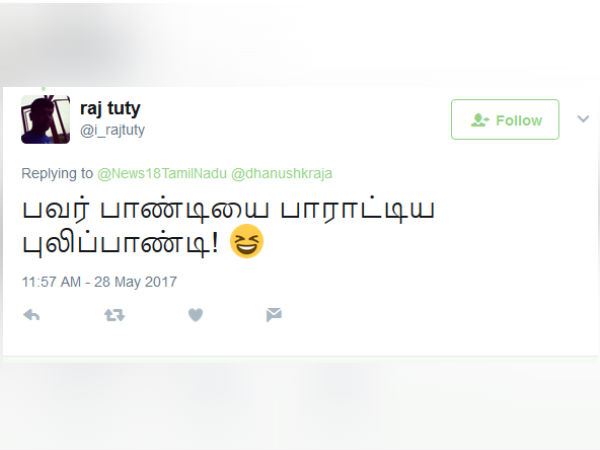This screenshot has width=600, height=450.
Task: Open the @News18TamilNadu profile link
Action: (162, 173)
